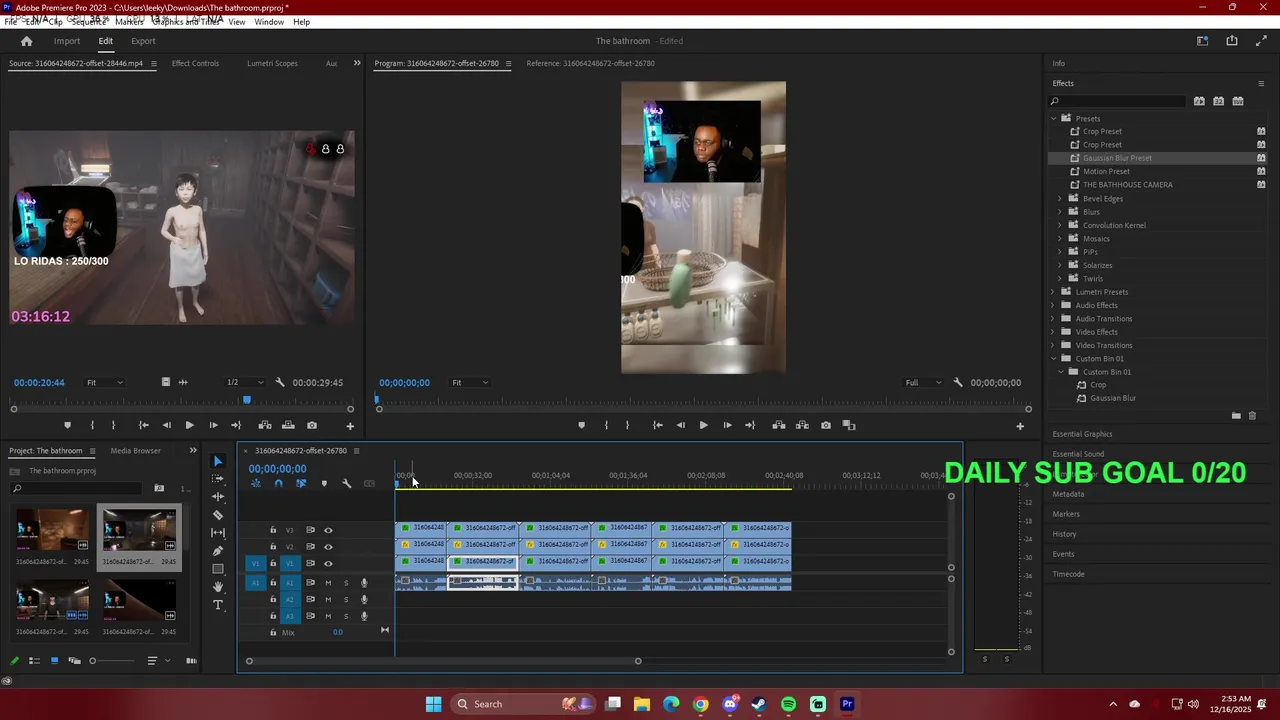Open Program monitor settings wrench

pyautogui.click(x=958, y=382)
